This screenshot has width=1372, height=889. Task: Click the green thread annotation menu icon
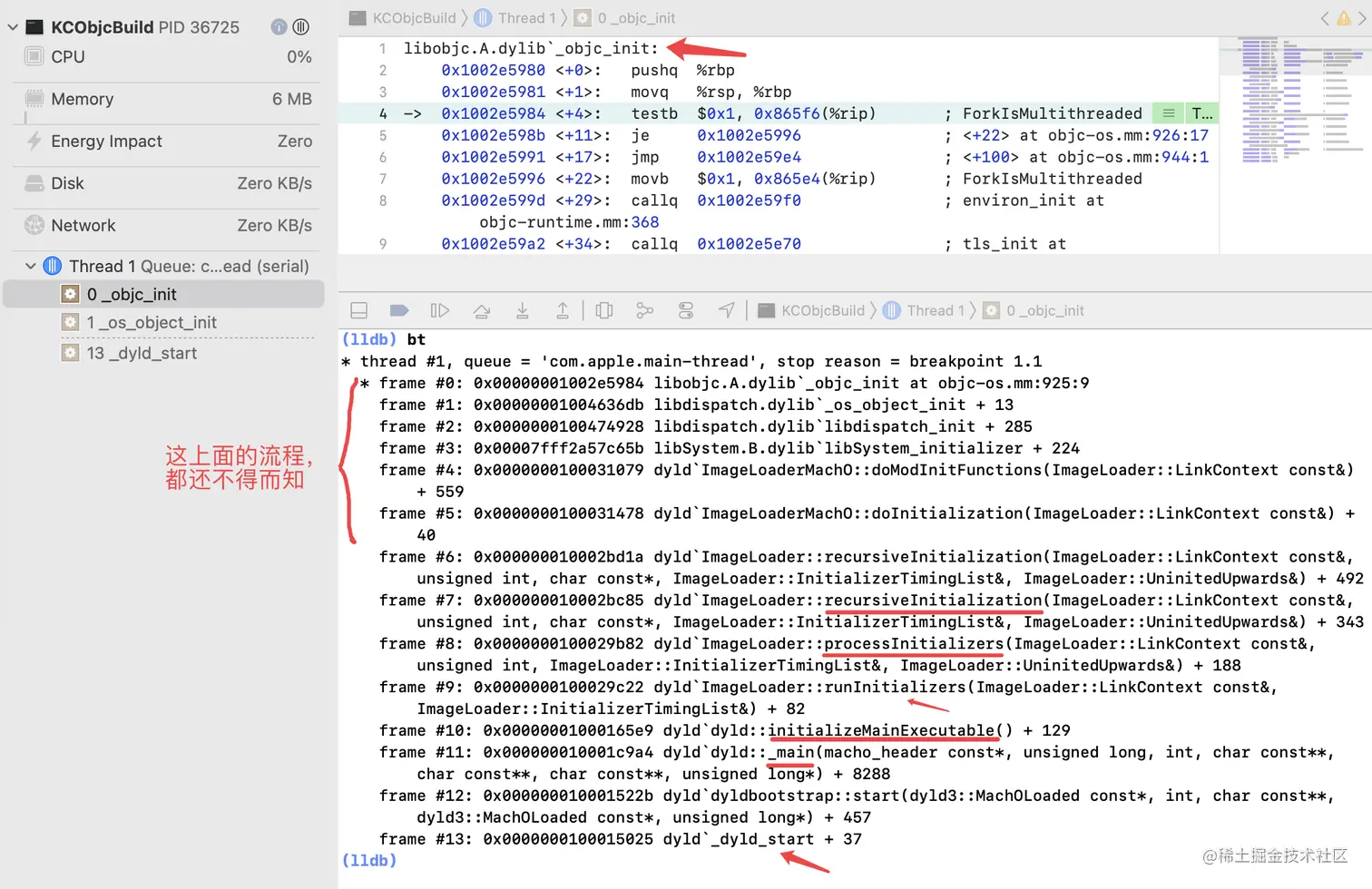click(1169, 113)
